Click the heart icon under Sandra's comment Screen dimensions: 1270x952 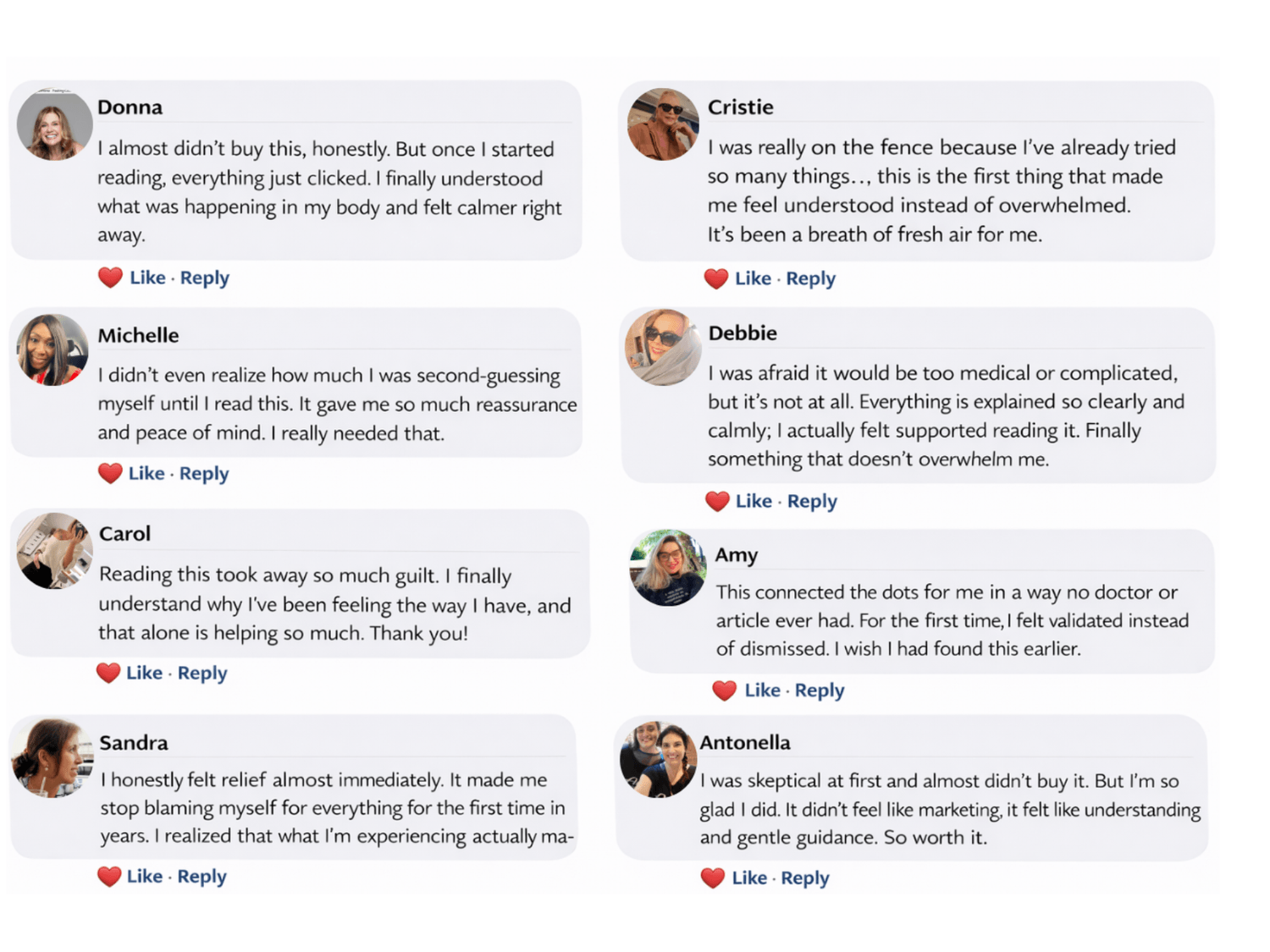pyautogui.click(x=109, y=877)
